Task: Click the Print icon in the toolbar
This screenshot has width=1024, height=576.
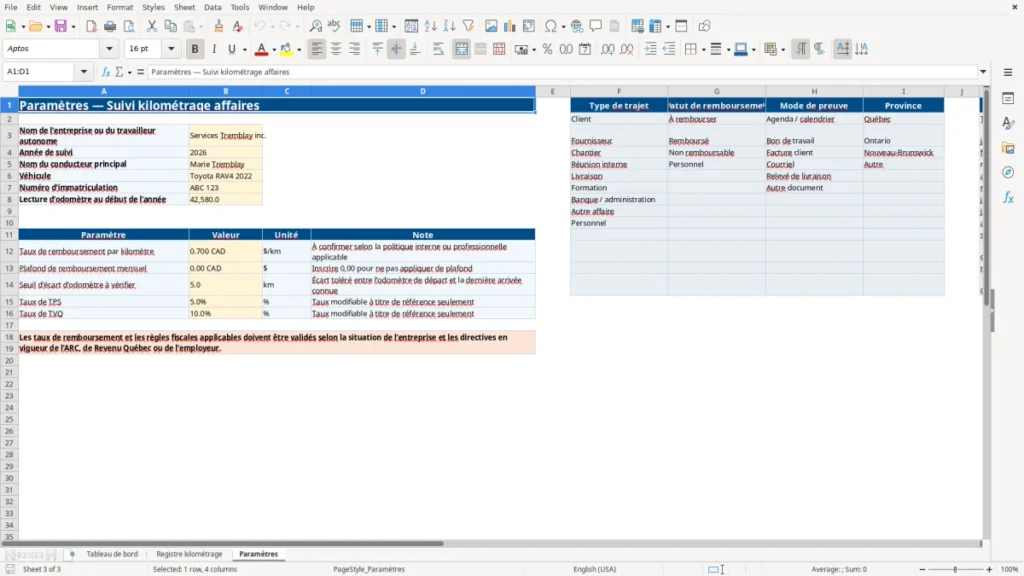Action: (x=110, y=26)
